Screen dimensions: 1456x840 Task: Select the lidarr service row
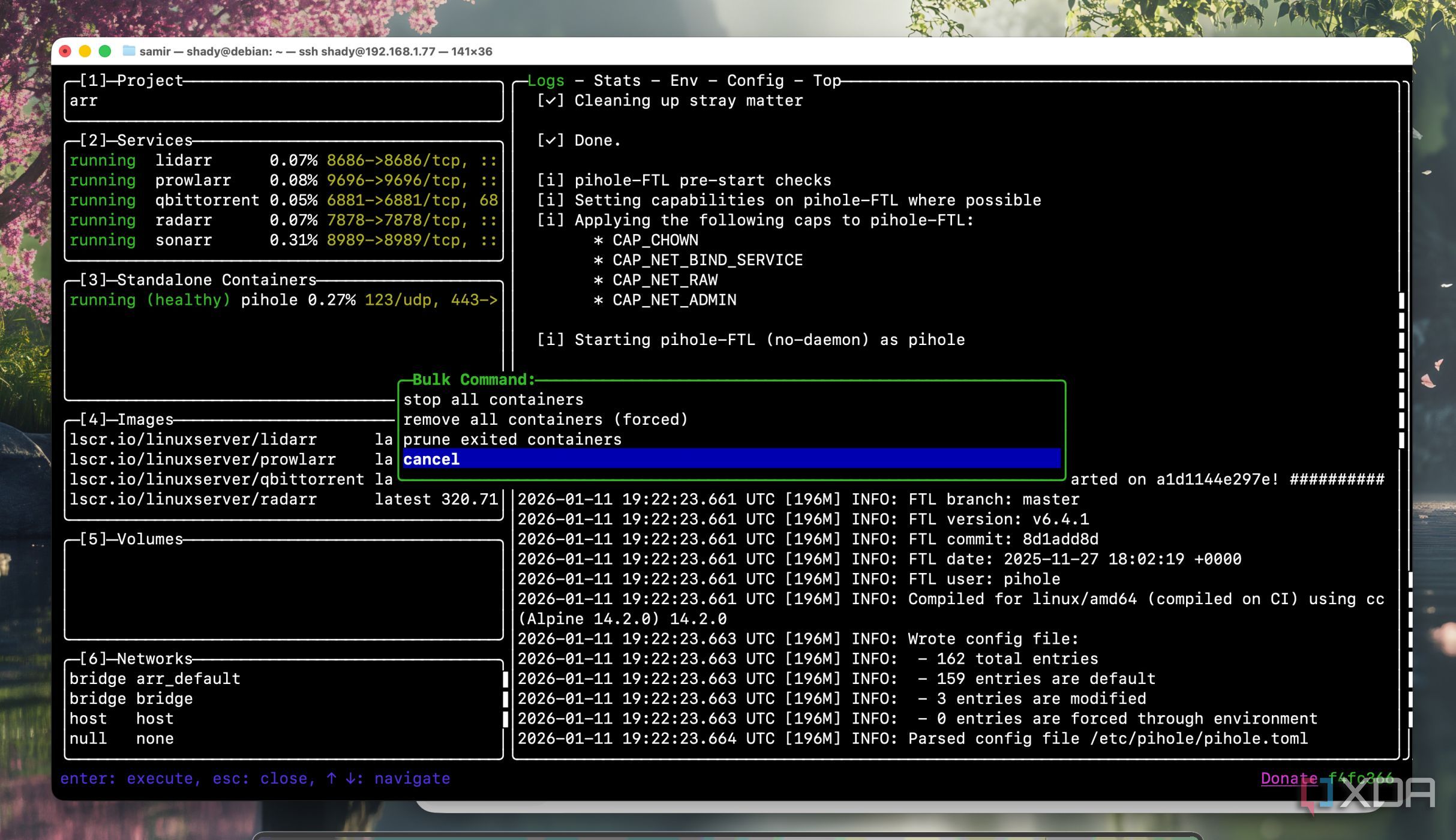(x=283, y=160)
